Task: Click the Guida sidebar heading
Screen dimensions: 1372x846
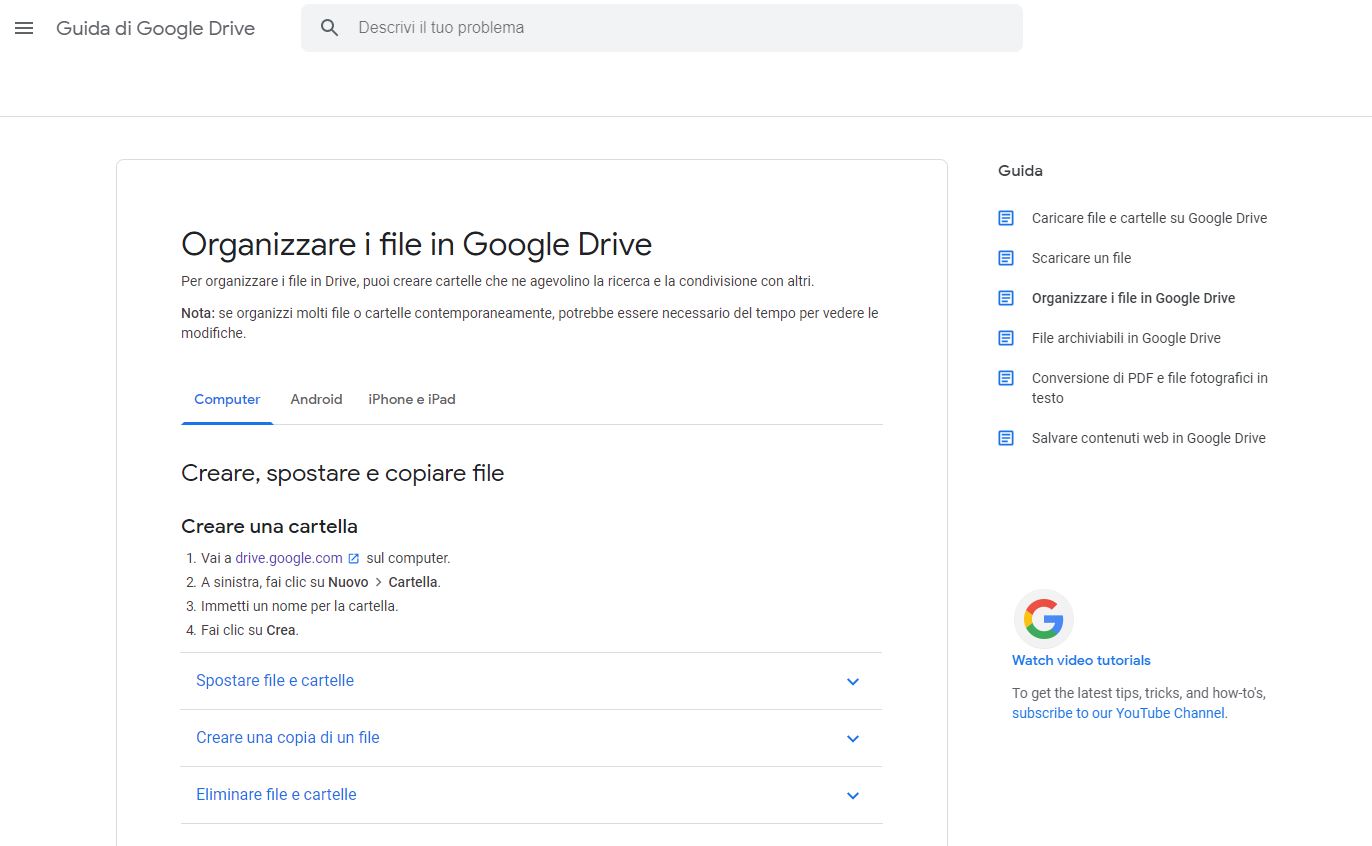Action: 1020,171
